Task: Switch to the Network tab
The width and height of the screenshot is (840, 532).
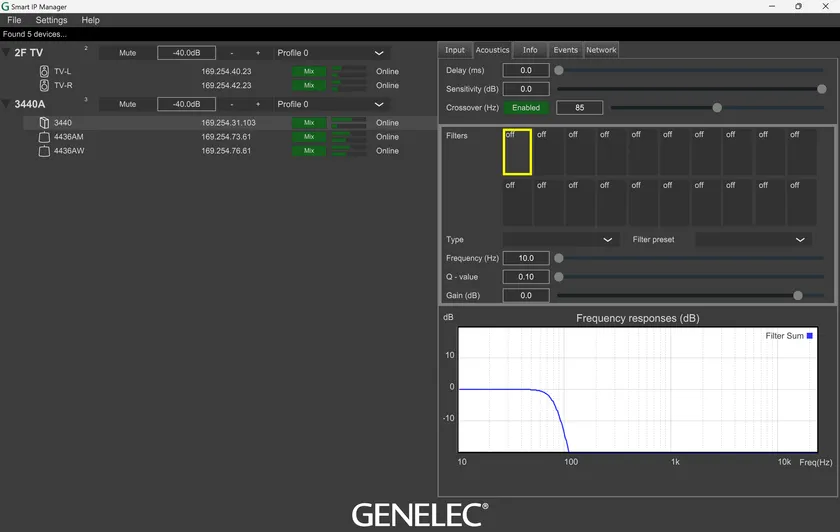Action: [x=601, y=50]
